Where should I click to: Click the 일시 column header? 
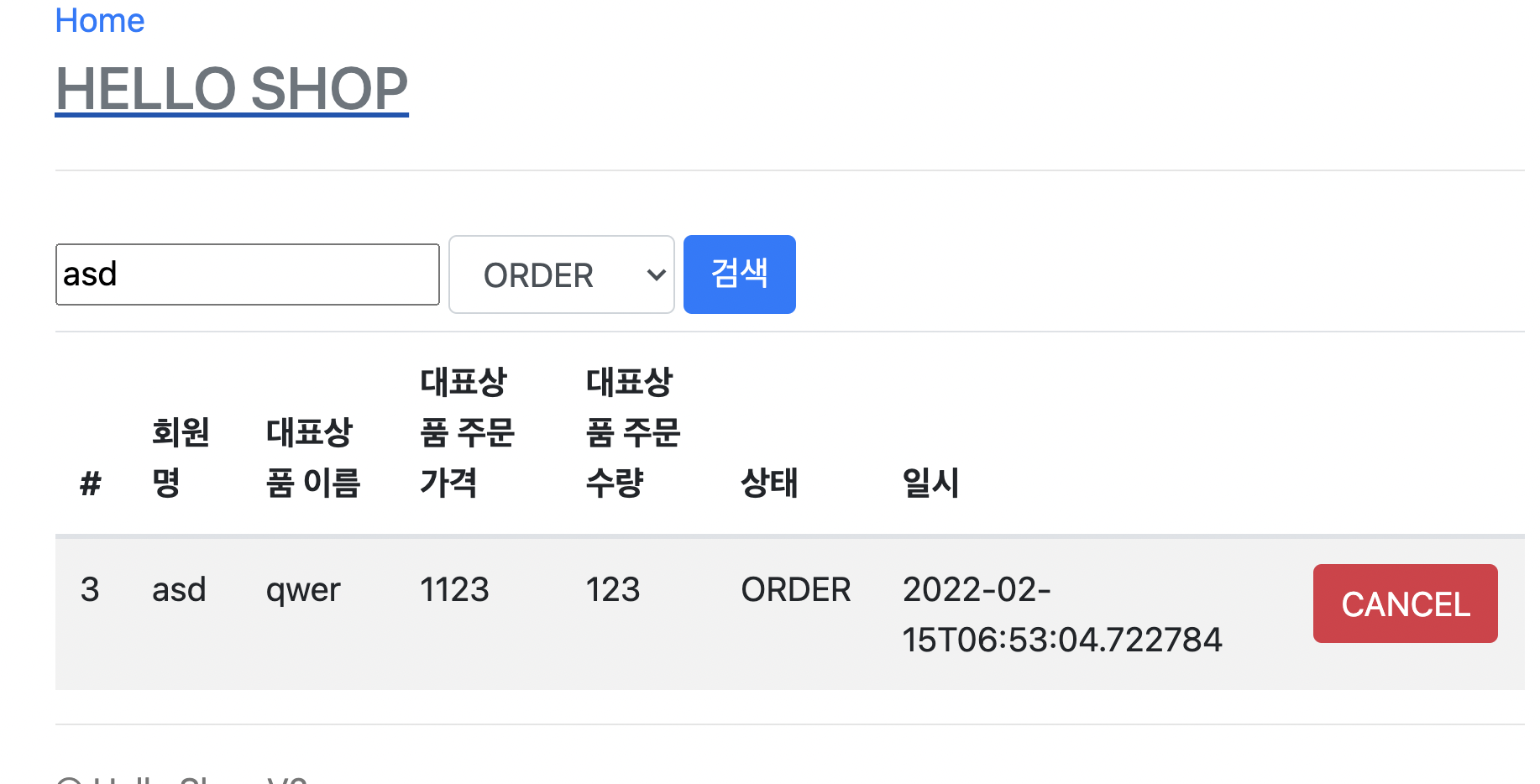coord(931,483)
